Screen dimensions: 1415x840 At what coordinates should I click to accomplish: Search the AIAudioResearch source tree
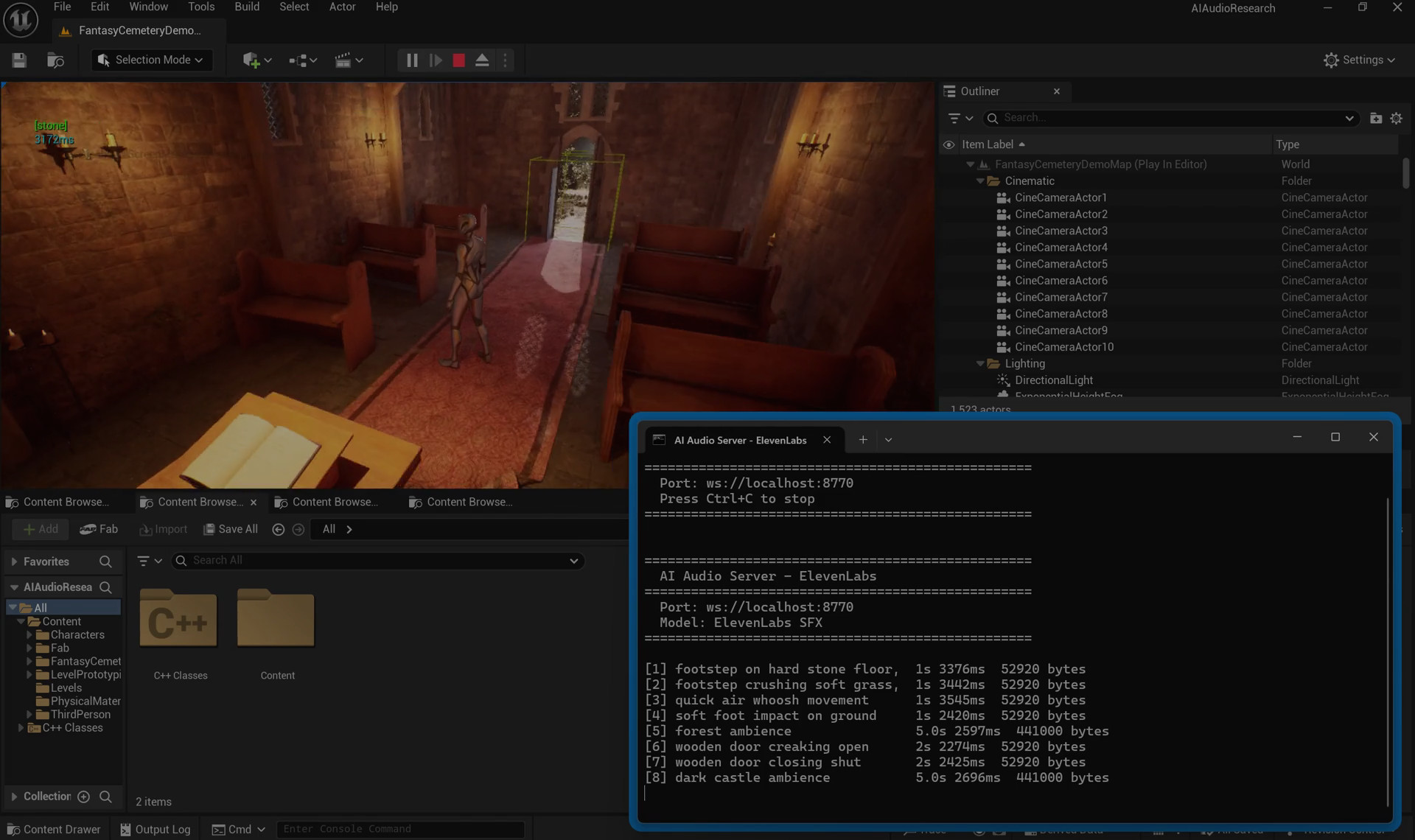[x=105, y=587]
